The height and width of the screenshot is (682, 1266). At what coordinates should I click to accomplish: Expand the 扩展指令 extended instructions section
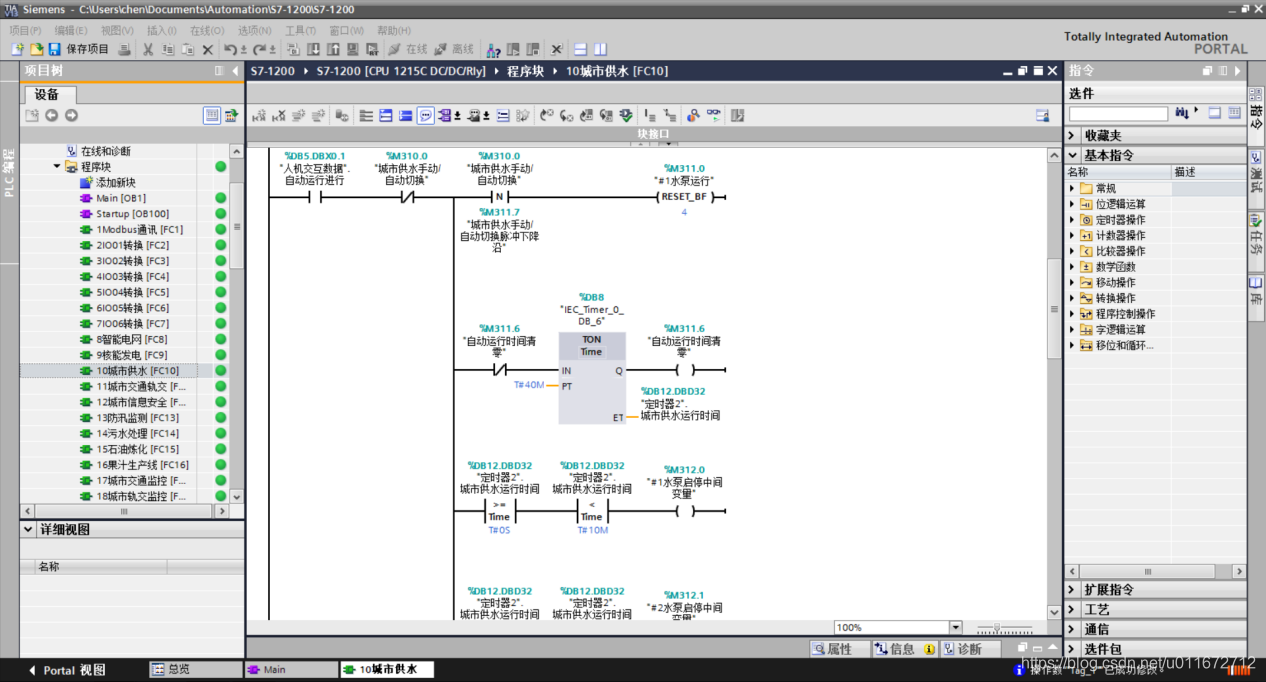1072,590
